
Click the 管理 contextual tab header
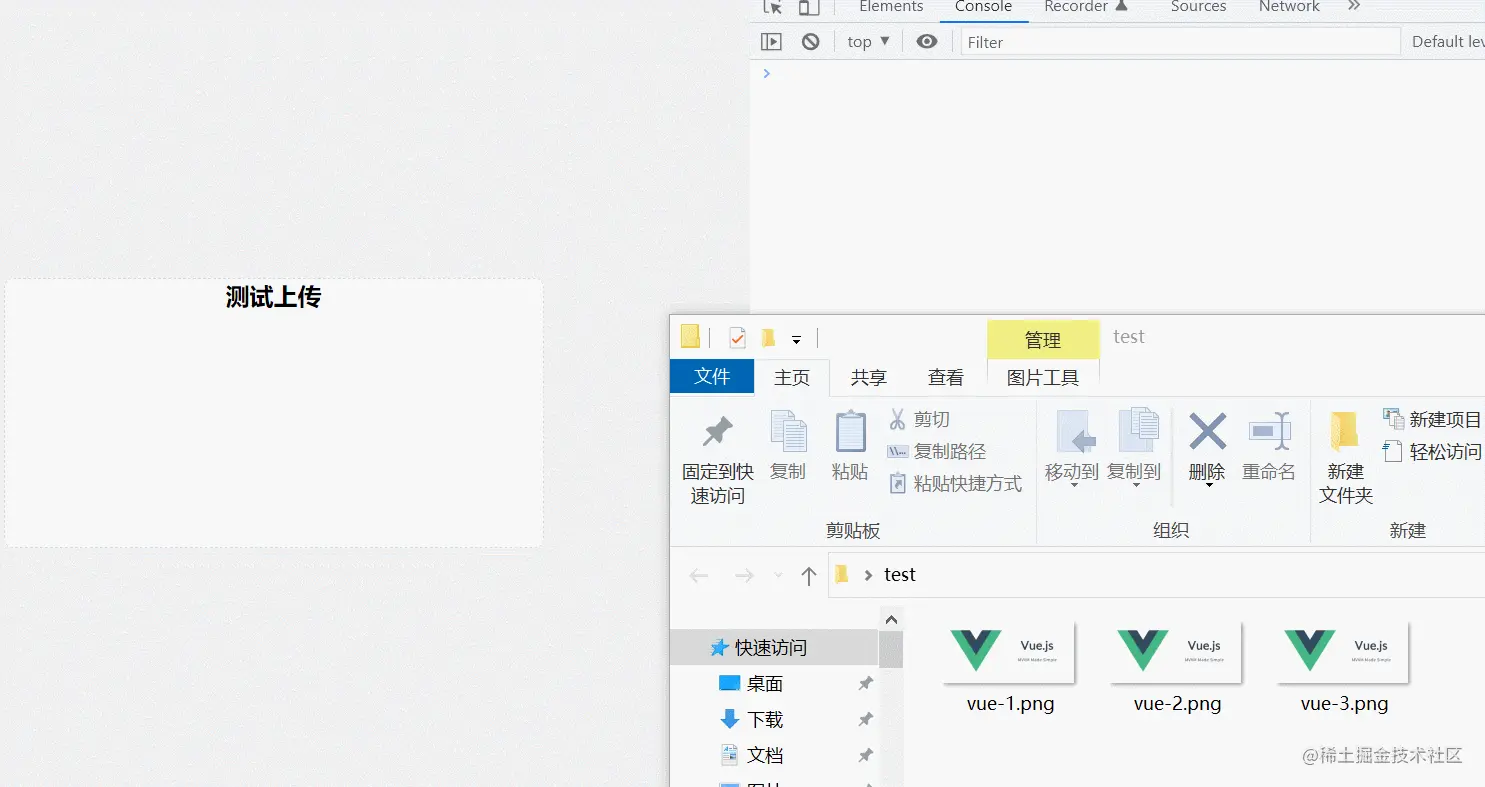pos(1043,340)
